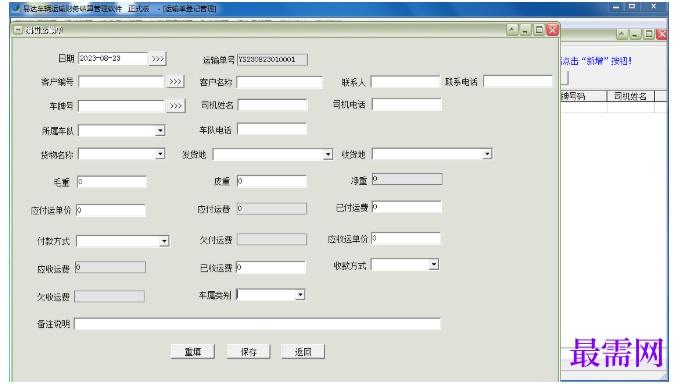Click the 备注说明 remarks field
Viewport: 682px width, 384px height.
257,324
